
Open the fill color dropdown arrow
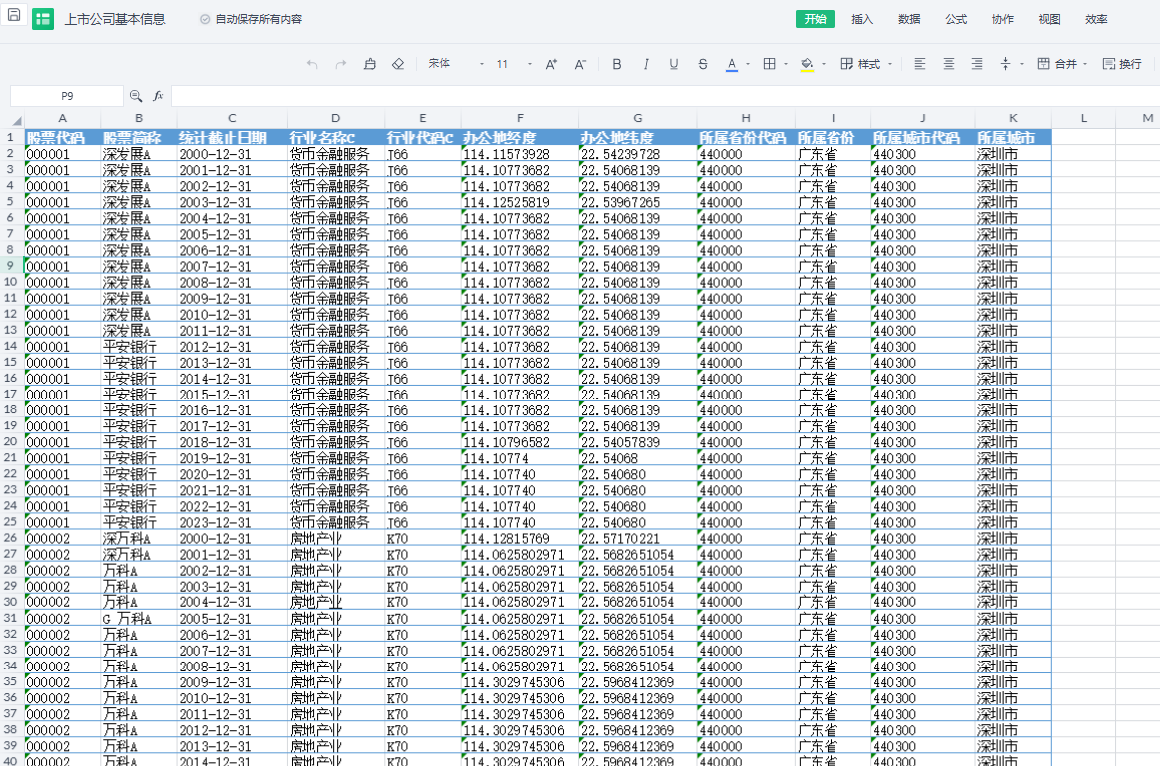(x=824, y=64)
